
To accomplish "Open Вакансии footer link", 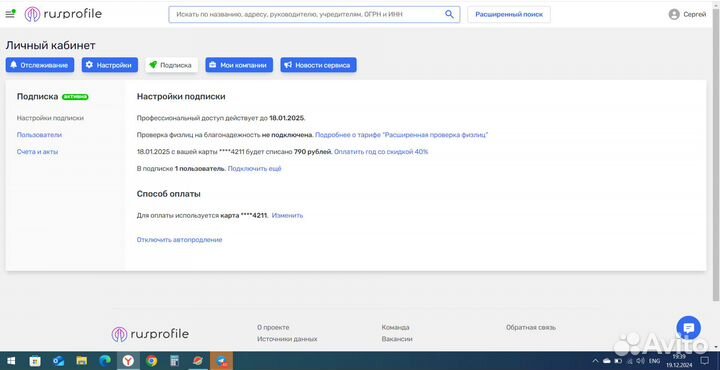I will point(397,339).
